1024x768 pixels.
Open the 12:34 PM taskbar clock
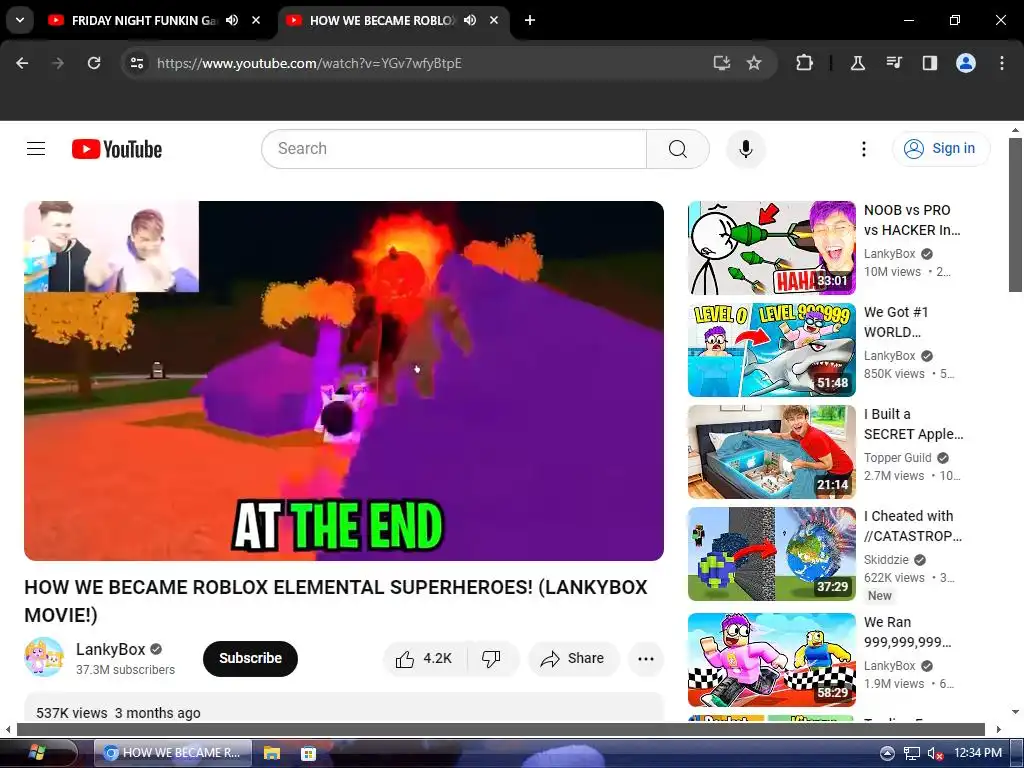(x=978, y=752)
